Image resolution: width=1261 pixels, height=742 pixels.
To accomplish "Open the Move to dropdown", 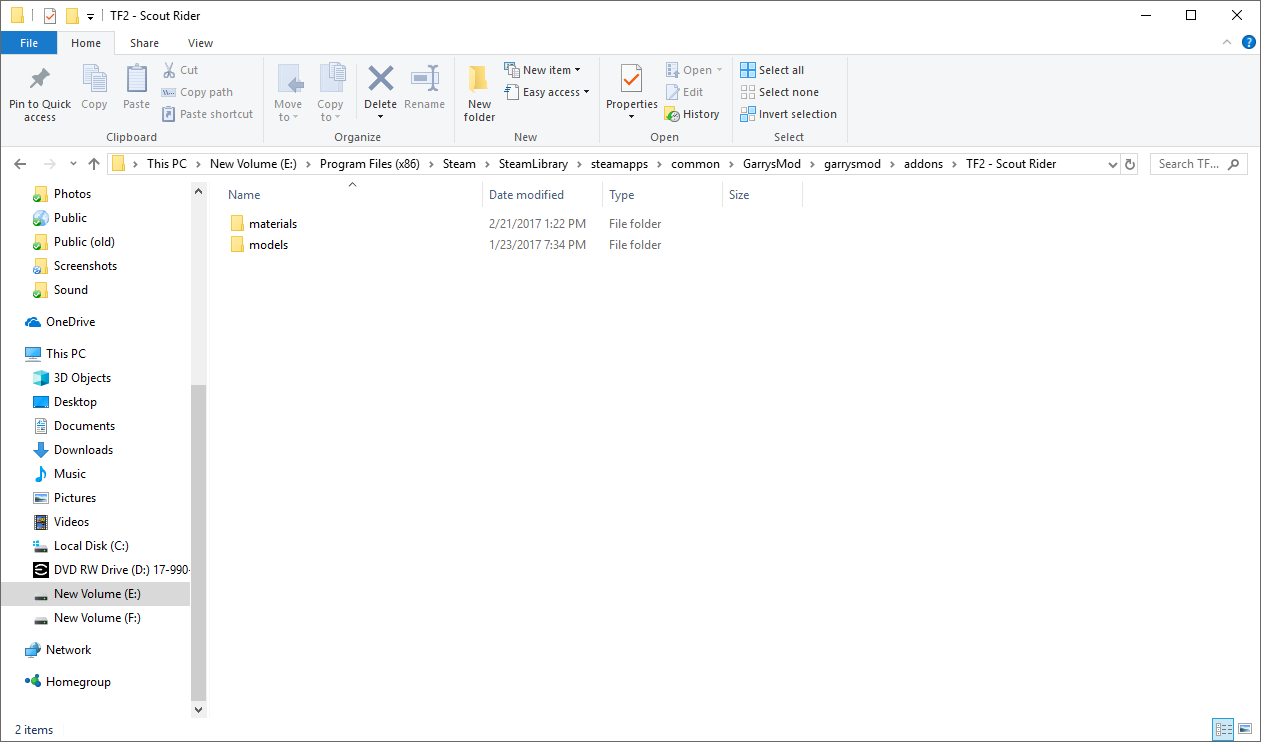I will (x=288, y=110).
